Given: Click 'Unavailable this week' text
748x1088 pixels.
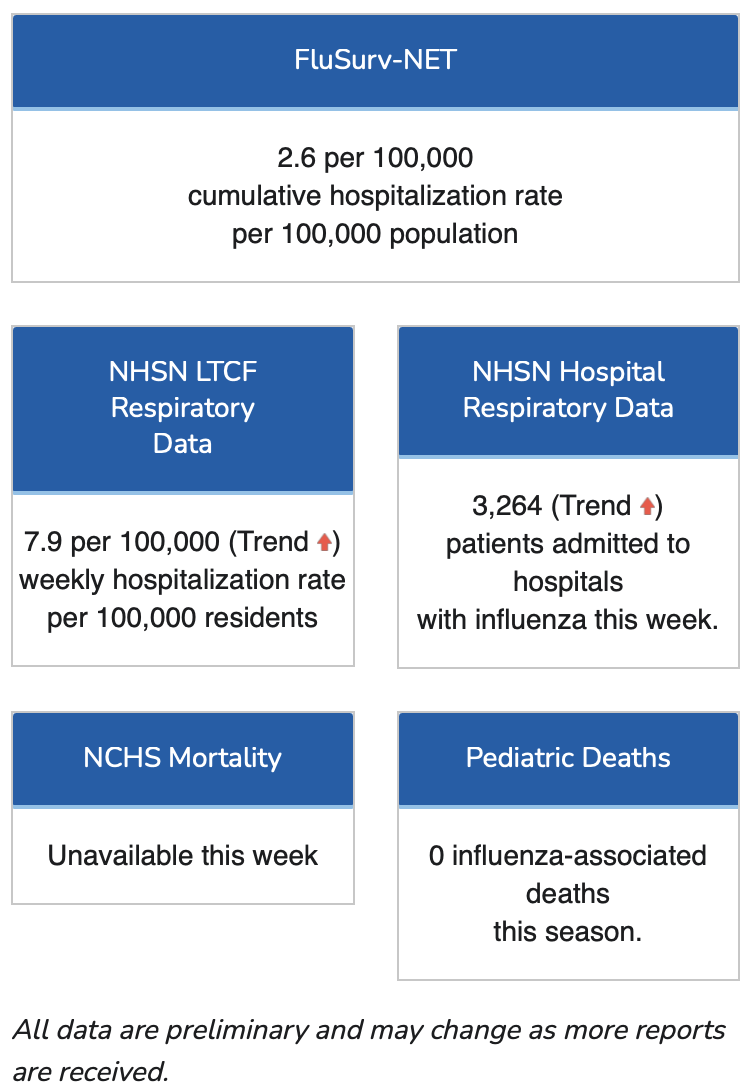Looking at the screenshot, I should tap(183, 856).
